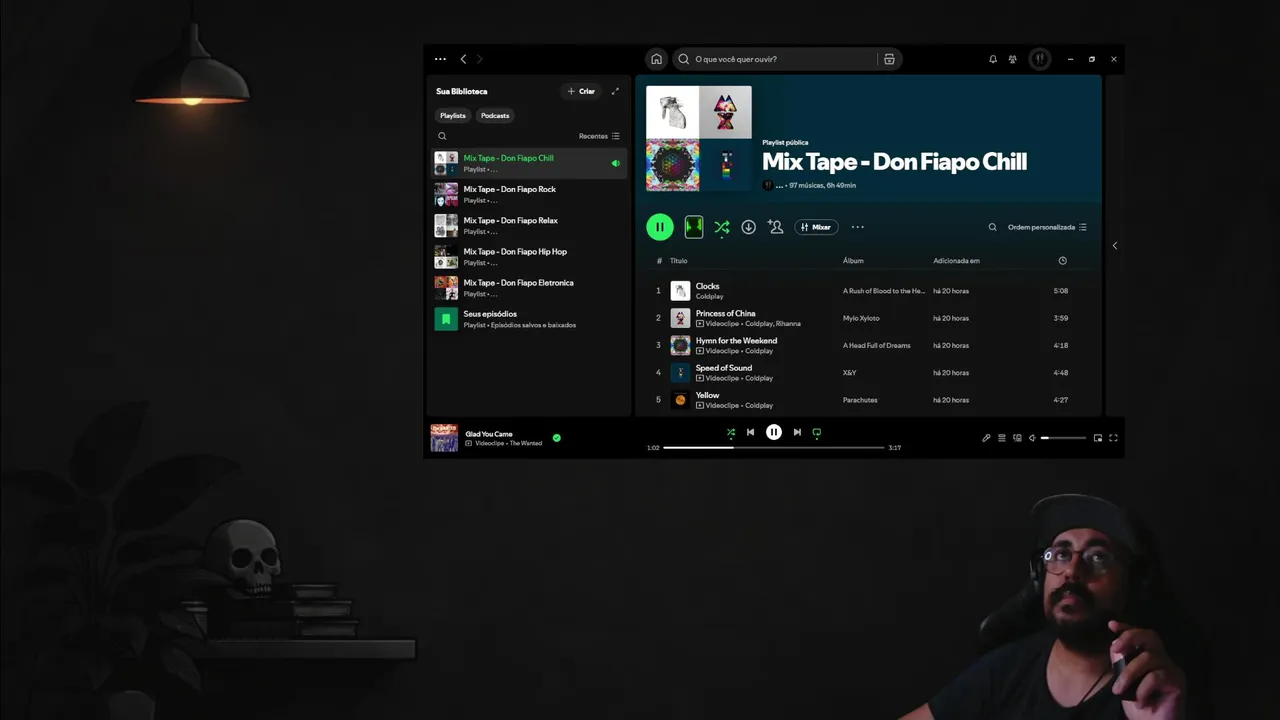The image size is (1280, 720).
Task: Expand the right side panel with the chevron
Action: [1115, 246]
